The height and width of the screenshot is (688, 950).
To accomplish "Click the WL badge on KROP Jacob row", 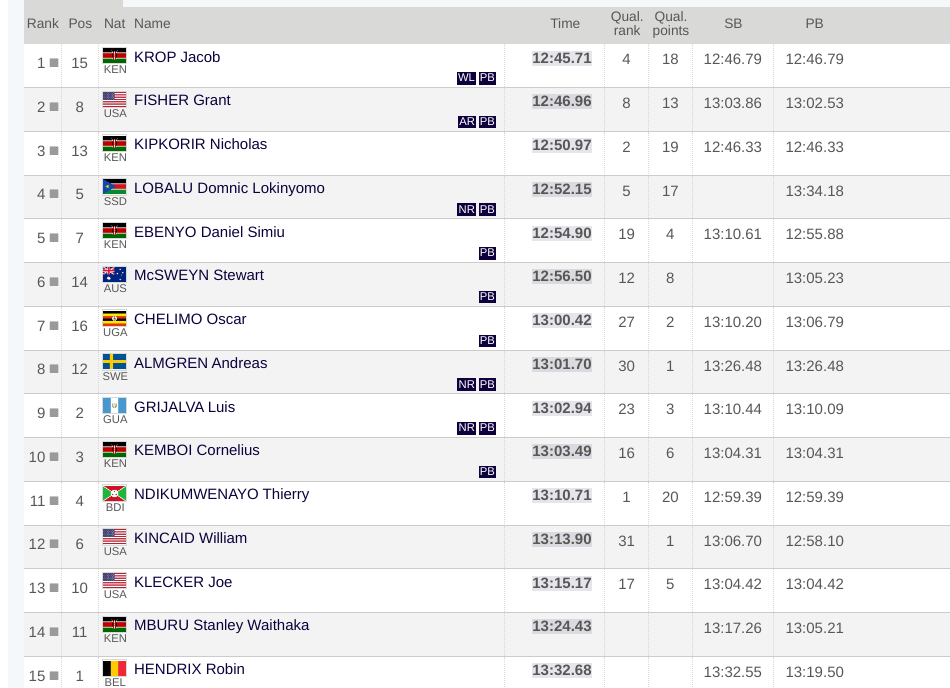I will (466, 78).
